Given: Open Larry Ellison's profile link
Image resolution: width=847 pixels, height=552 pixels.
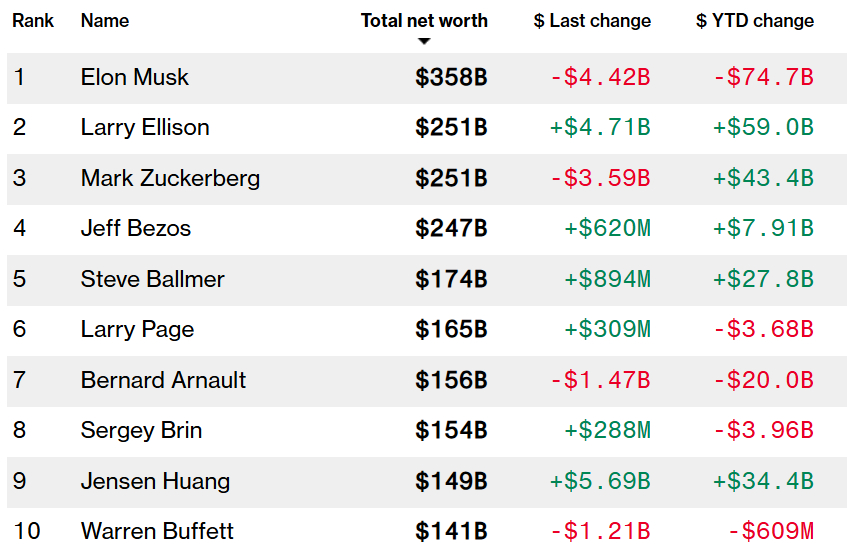Looking at the screenshot, I should [x=145, y=127].
